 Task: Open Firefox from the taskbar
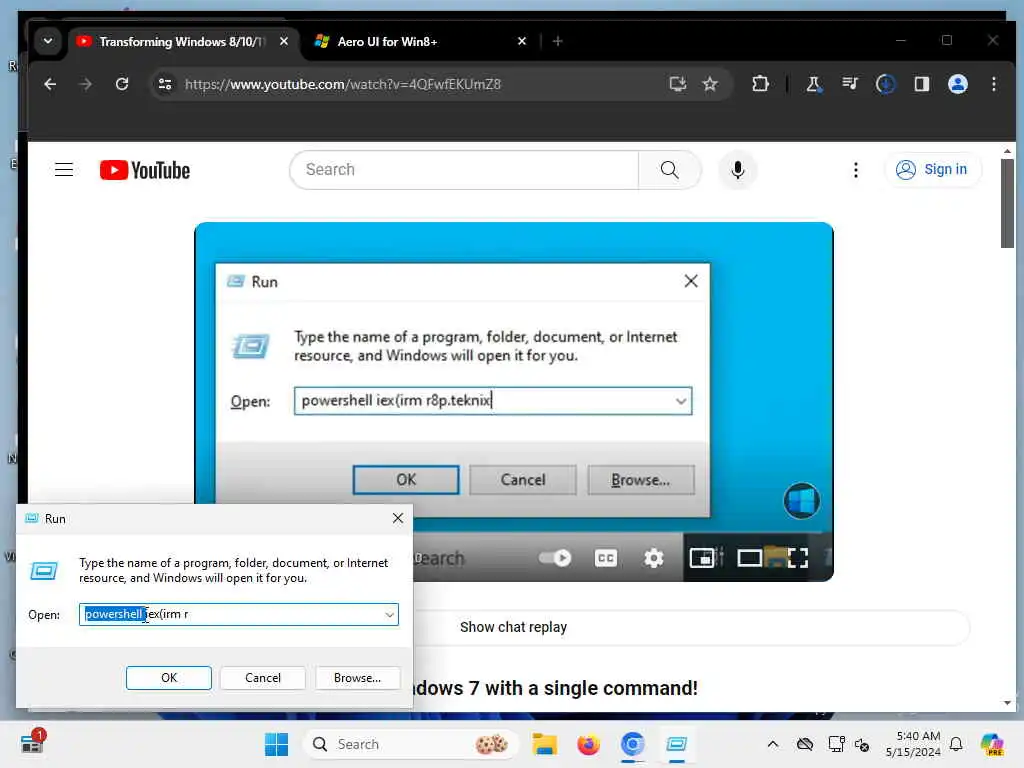(x=588, y=744)
